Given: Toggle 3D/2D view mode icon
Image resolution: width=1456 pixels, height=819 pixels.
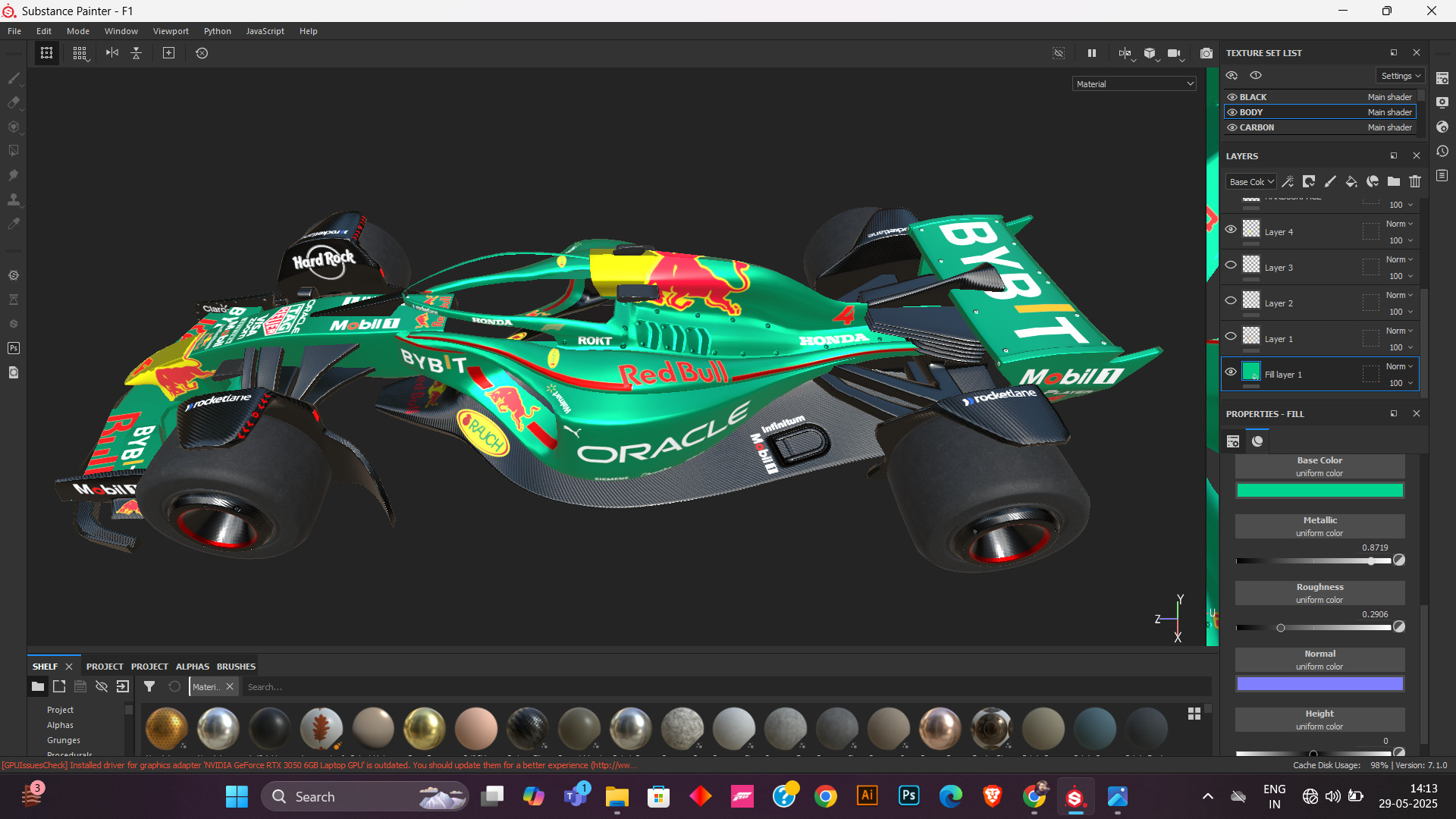Looking at the screenshot, I should 1125,53.
